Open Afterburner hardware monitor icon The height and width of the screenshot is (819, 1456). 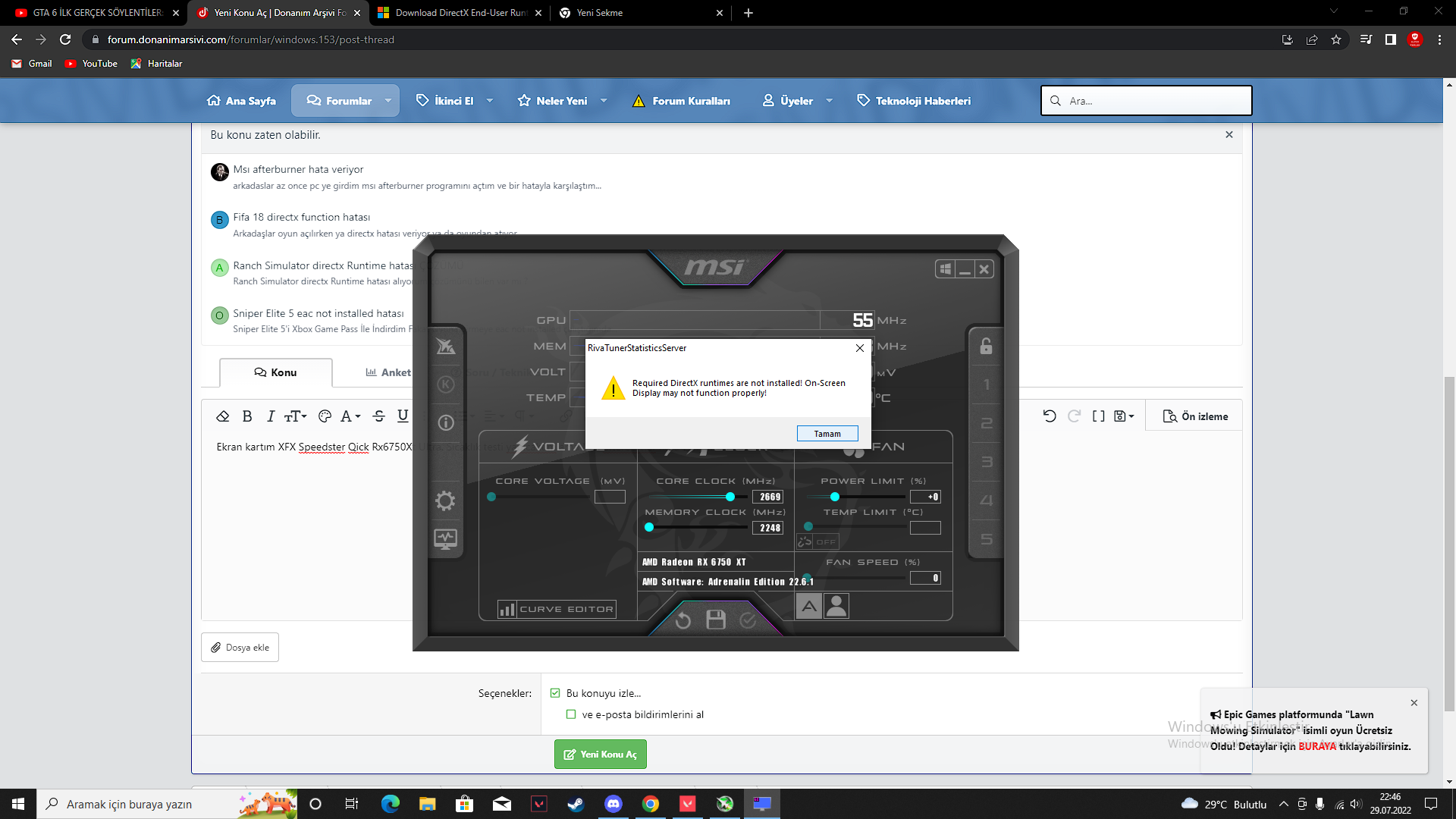pyautogui.click(x=445, y=539)
